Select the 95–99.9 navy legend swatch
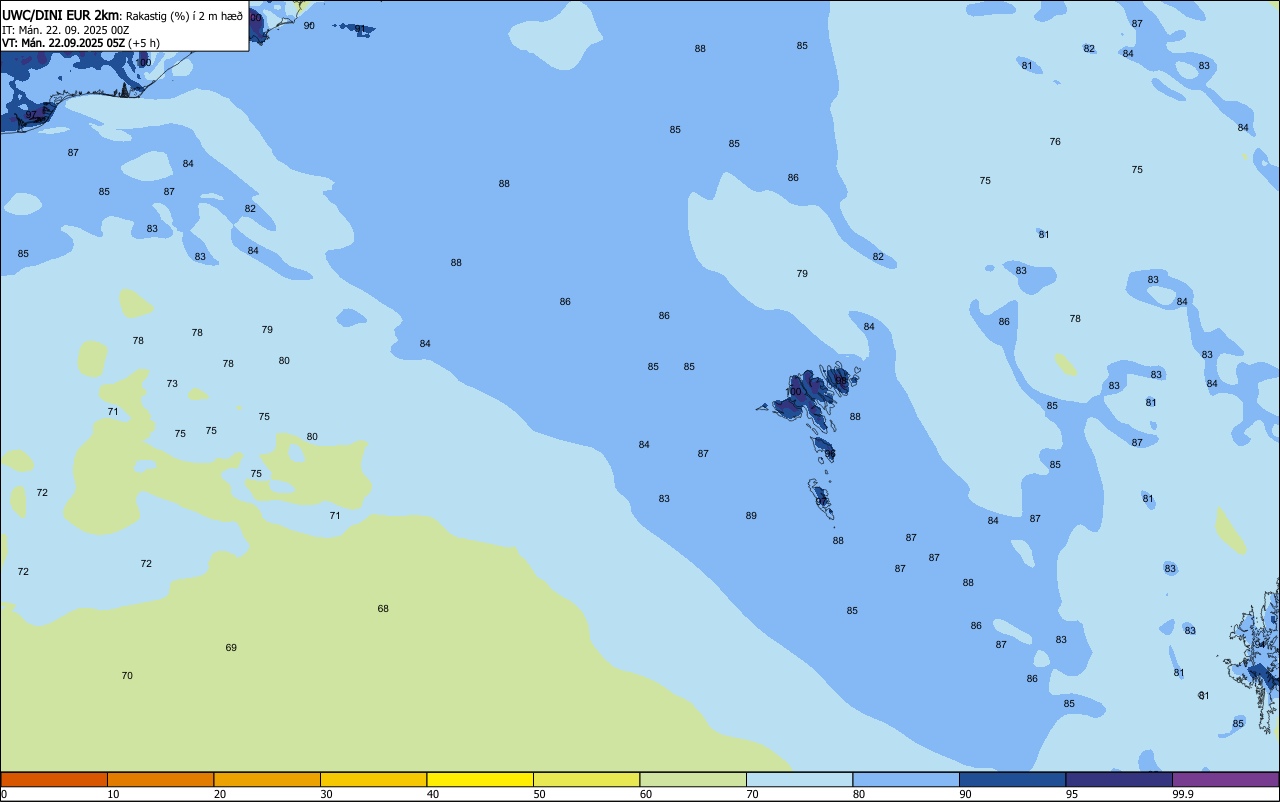 (x=1119, y=779)
